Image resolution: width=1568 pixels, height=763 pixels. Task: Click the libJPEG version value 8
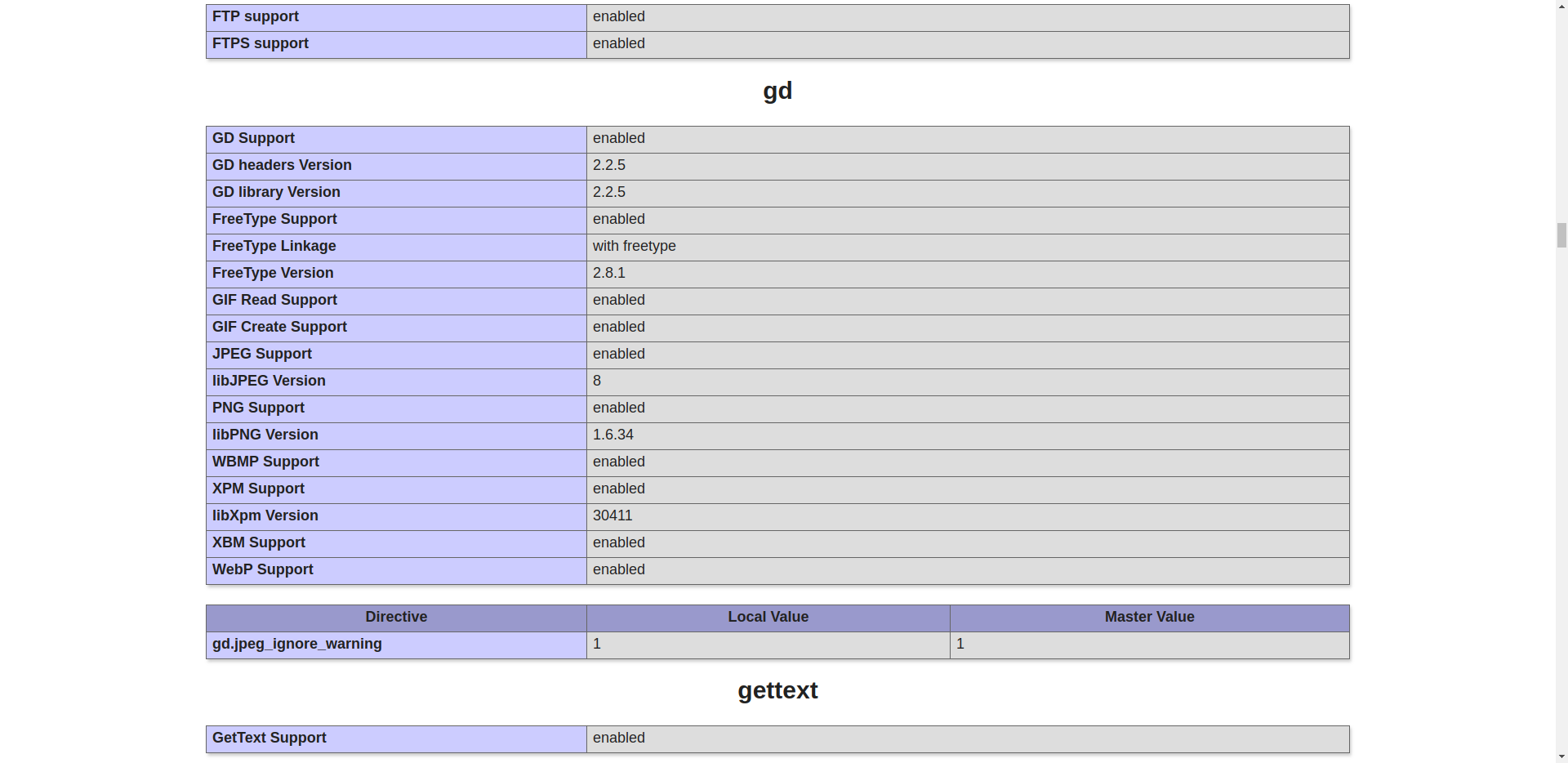pos(597,381)
